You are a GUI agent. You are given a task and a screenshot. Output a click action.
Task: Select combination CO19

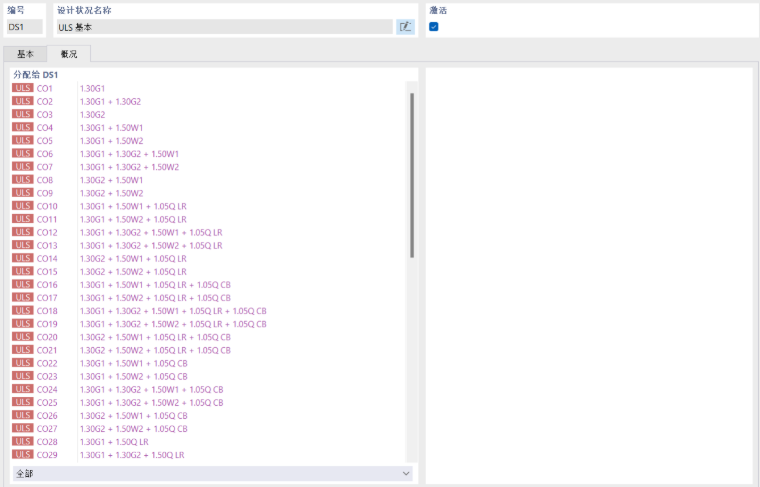coord(208,324)
